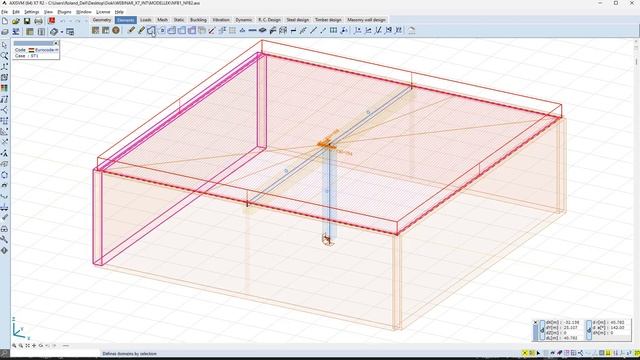Viewport: 640px width, 360px height.
Task: Click the Line elements icon with red diagonal
Action: [212, 30]
